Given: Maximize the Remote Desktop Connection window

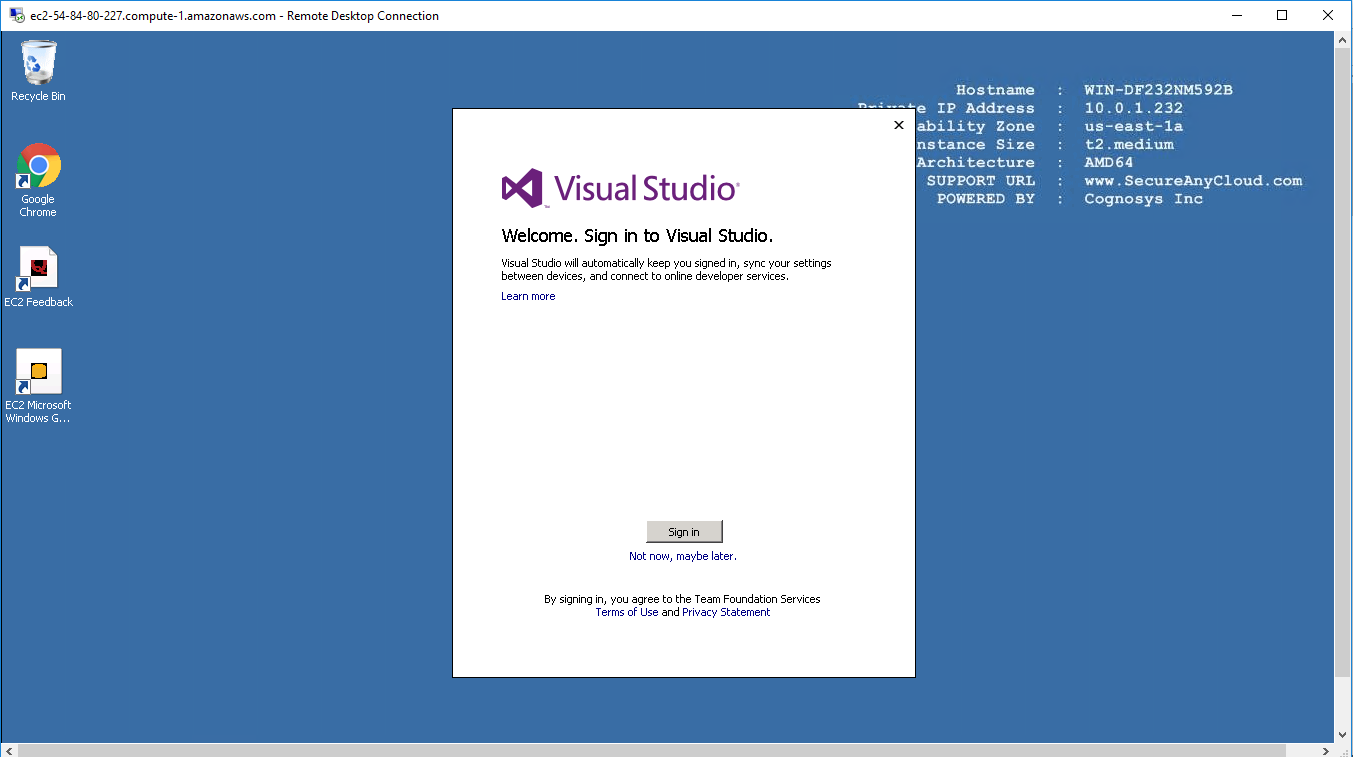Looking at the screenshot, I should (x=1282, y=15).
